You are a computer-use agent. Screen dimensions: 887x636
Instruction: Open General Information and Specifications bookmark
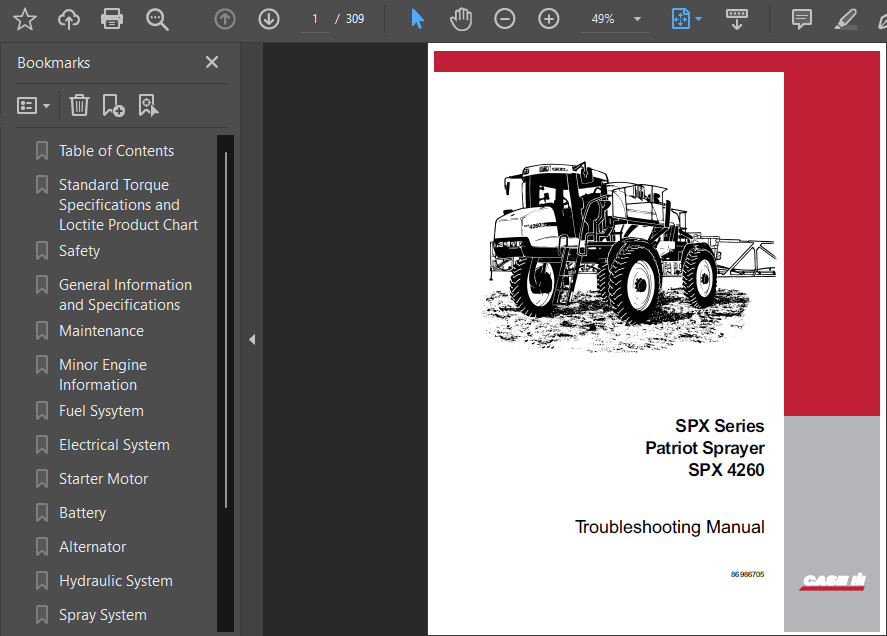[125, 295]
